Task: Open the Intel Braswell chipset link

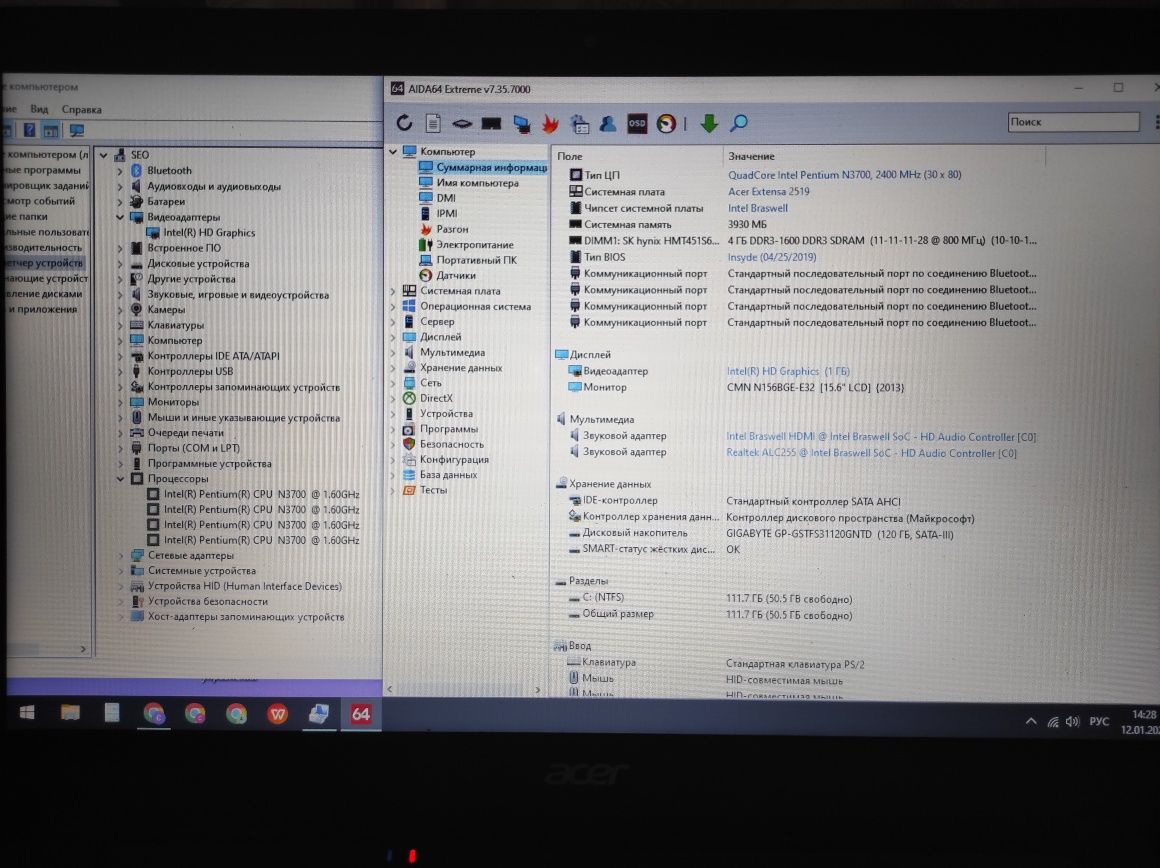Action: pyautogui.click(x=758, y=208)
